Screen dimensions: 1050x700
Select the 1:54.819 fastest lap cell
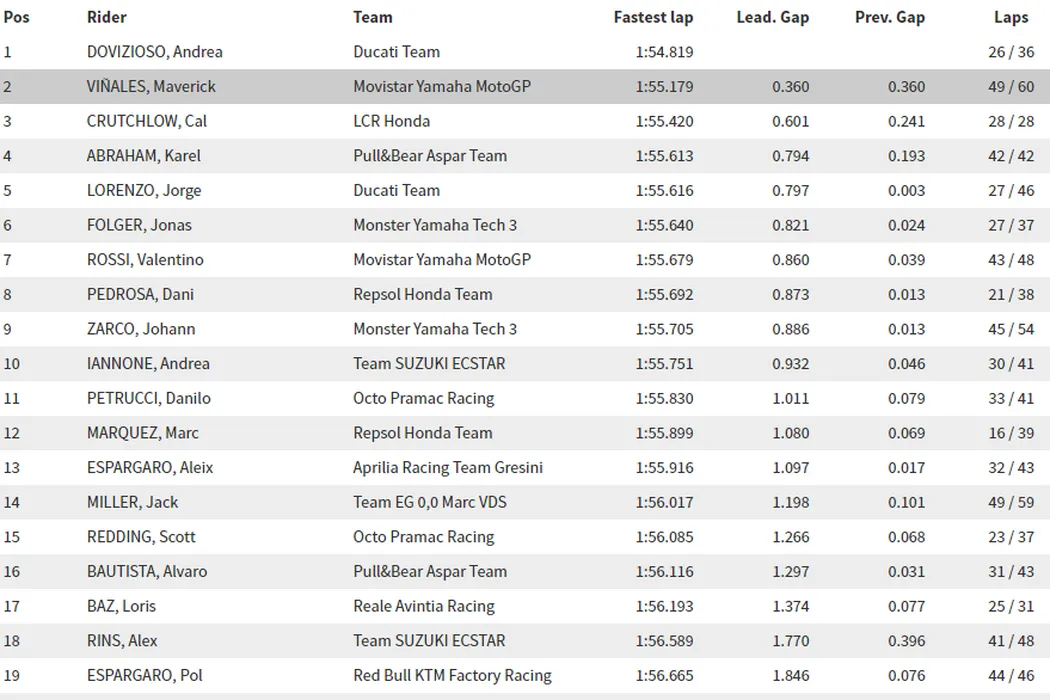point(664,52)
